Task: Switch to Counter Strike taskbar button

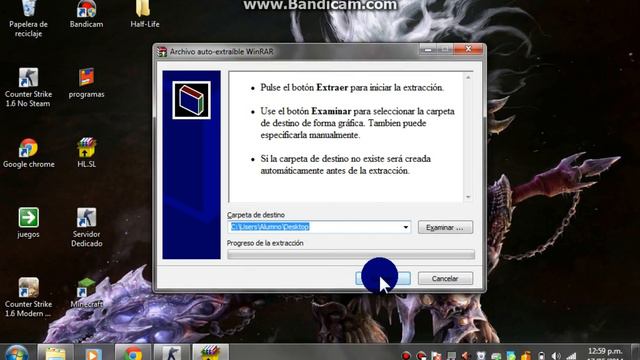Action: click(171, 353)
